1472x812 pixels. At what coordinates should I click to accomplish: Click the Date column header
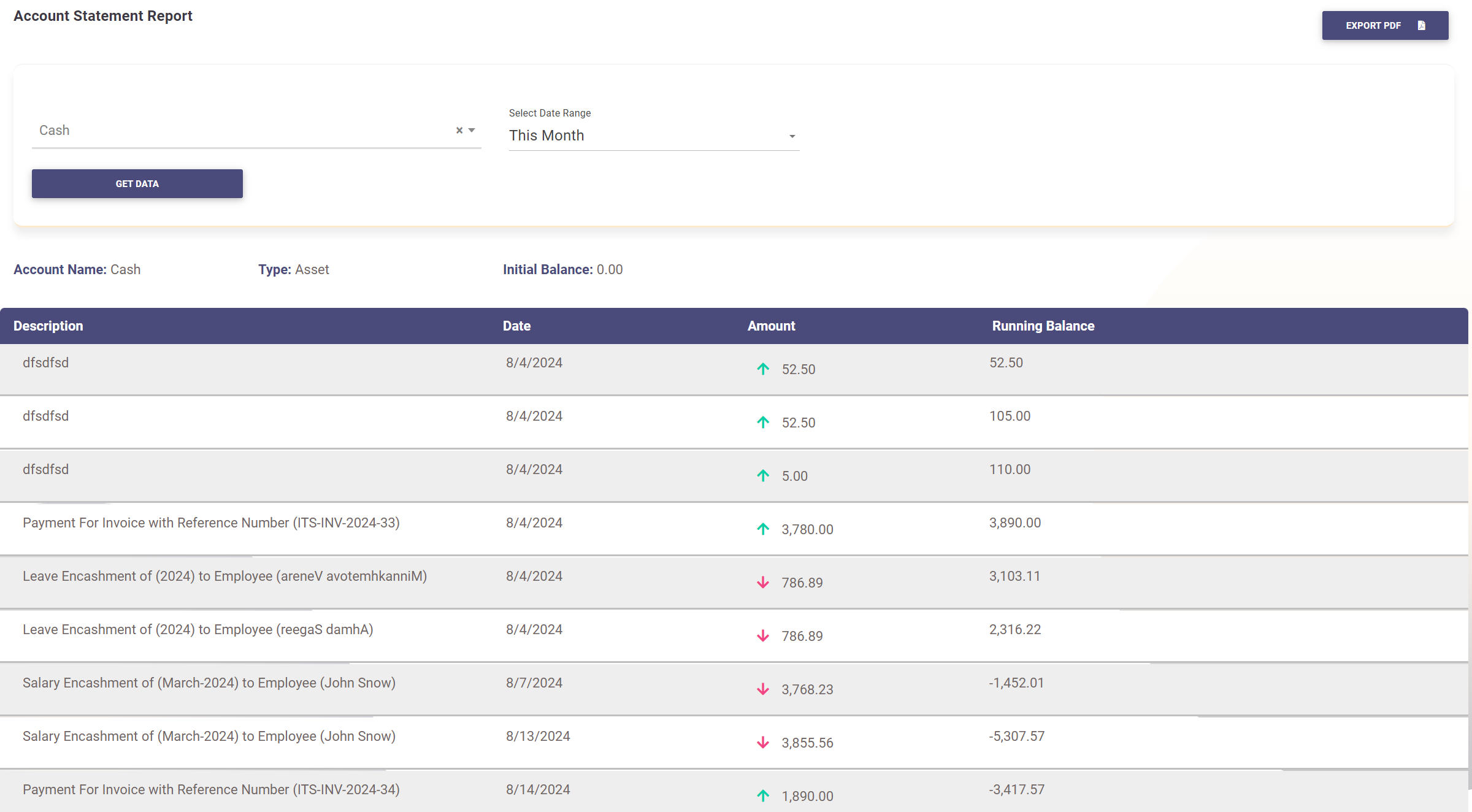[x=516, y=326]
